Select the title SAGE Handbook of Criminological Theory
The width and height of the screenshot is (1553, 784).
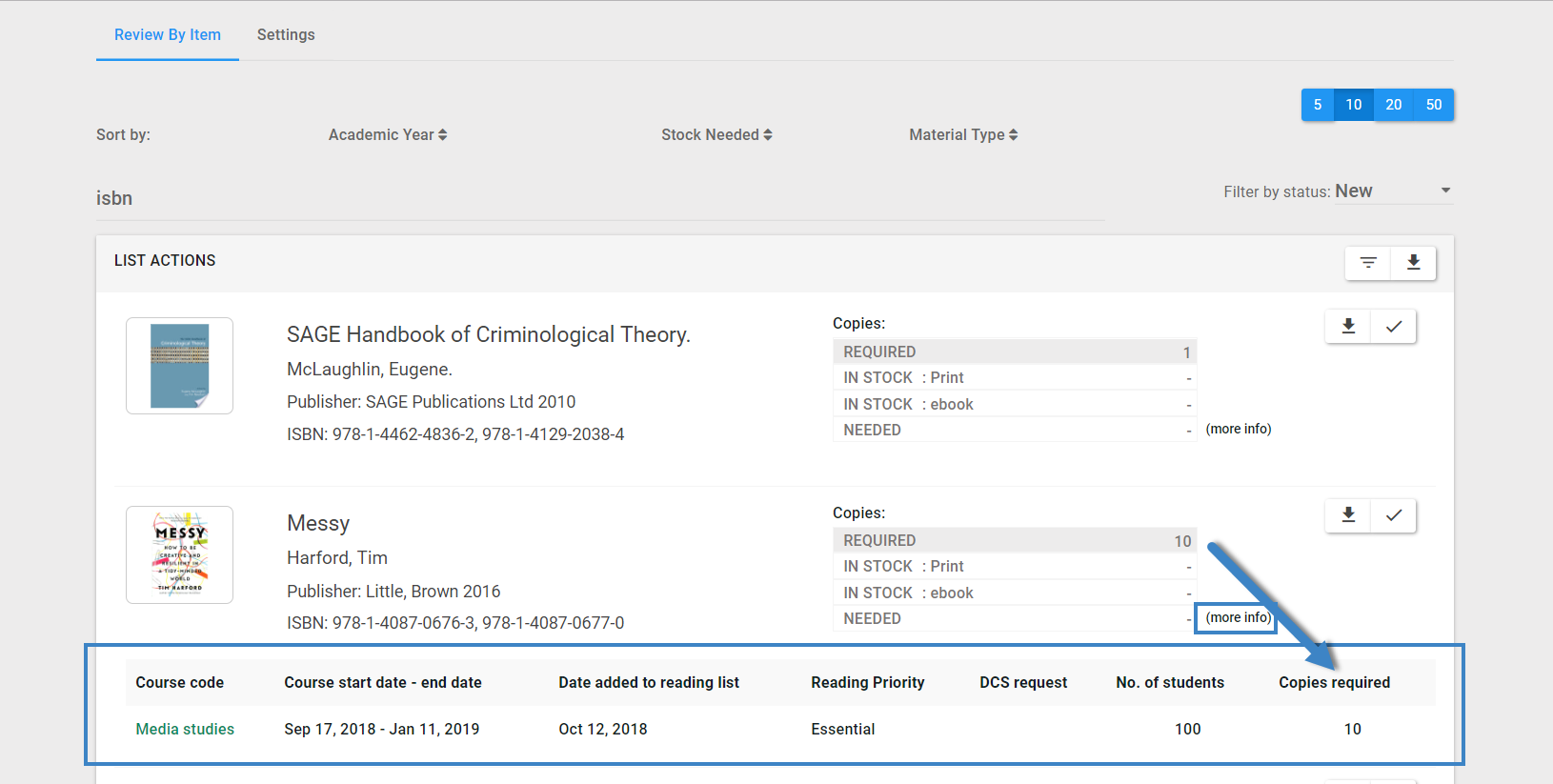(x=489, y=334)
